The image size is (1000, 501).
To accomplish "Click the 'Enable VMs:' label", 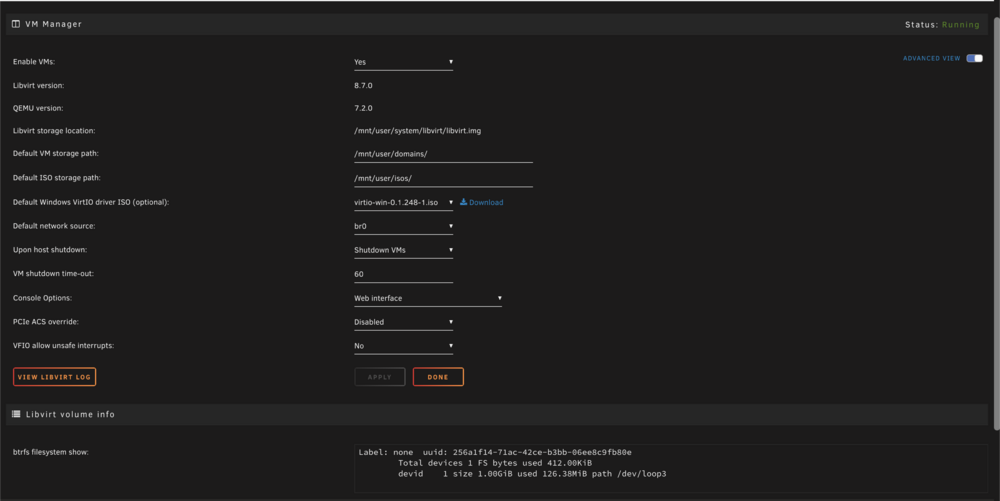I will (x=34, y=62).
